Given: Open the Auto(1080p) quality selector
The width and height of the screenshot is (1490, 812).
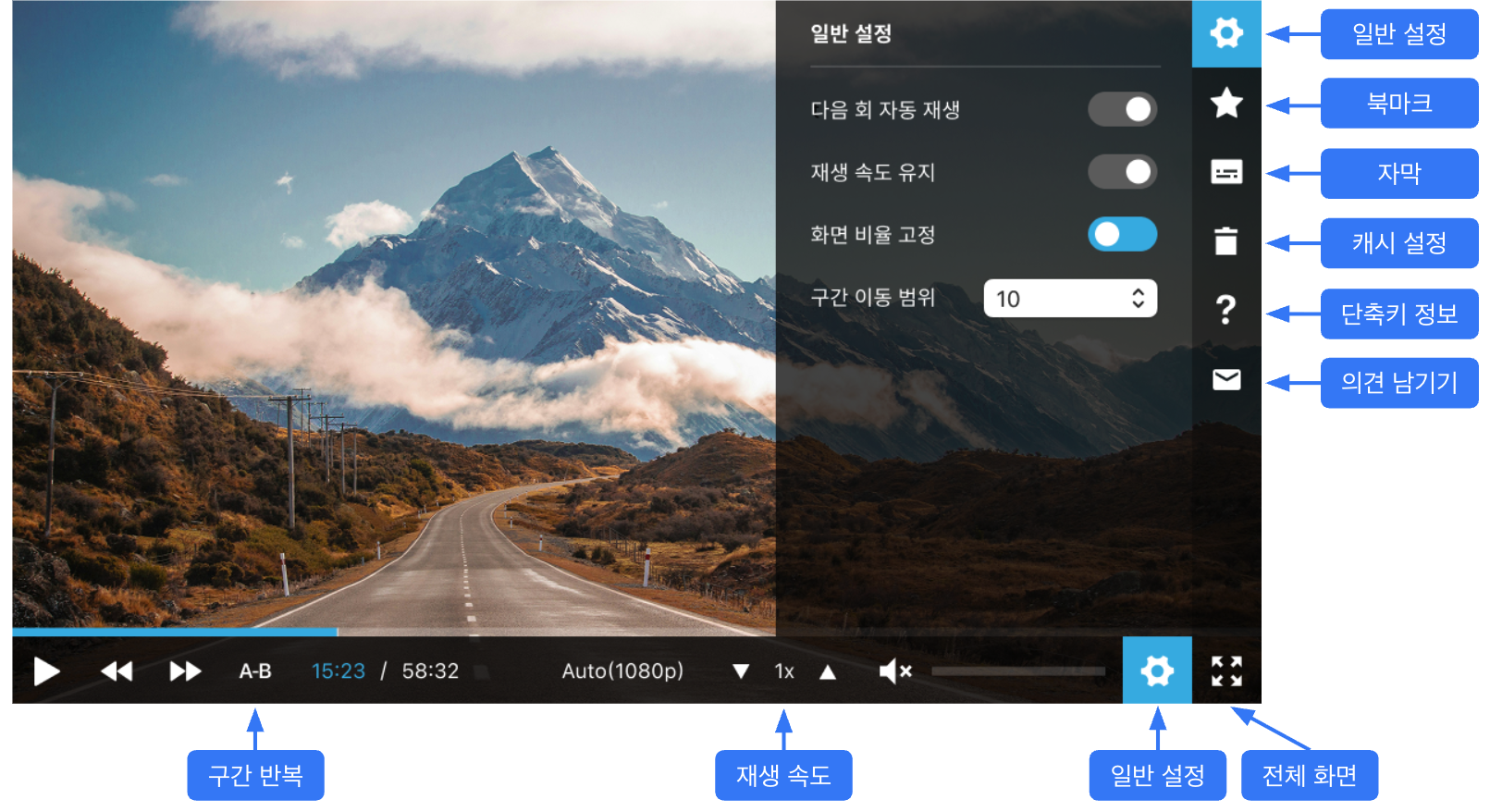Looking at the screenshot, I should 622,671.
